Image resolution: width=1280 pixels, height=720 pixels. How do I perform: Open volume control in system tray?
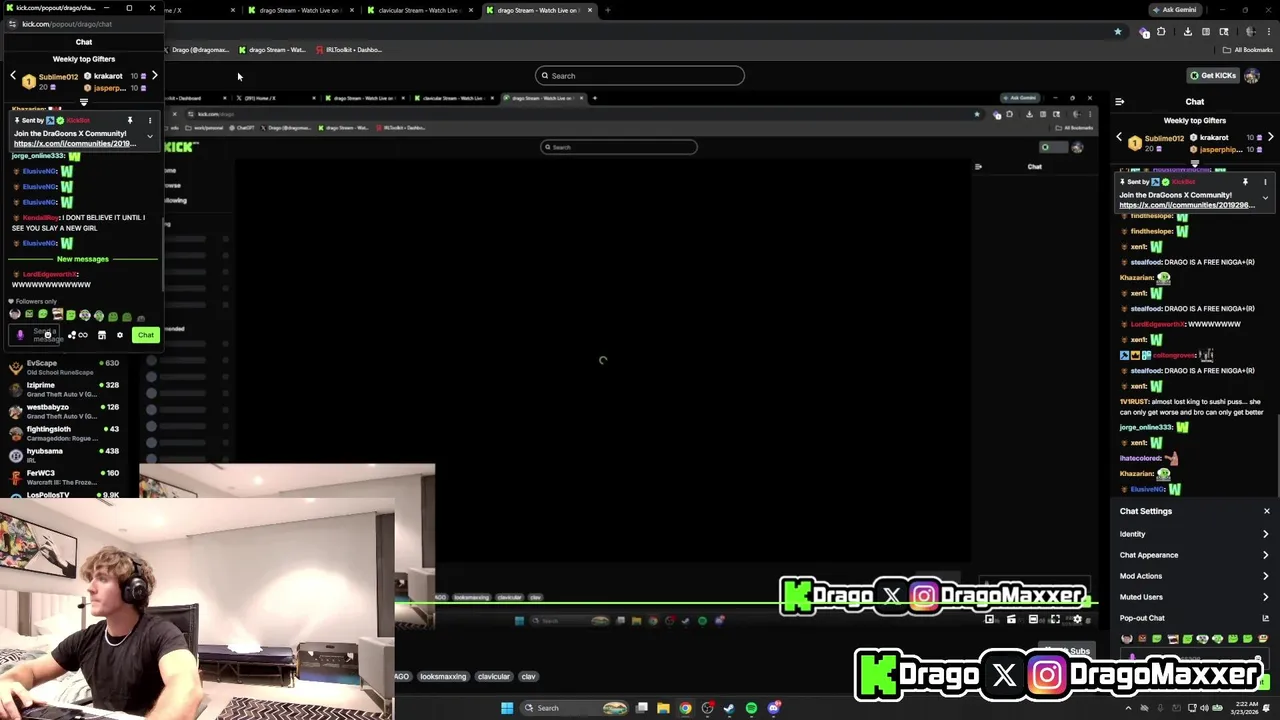(1204, 708)
